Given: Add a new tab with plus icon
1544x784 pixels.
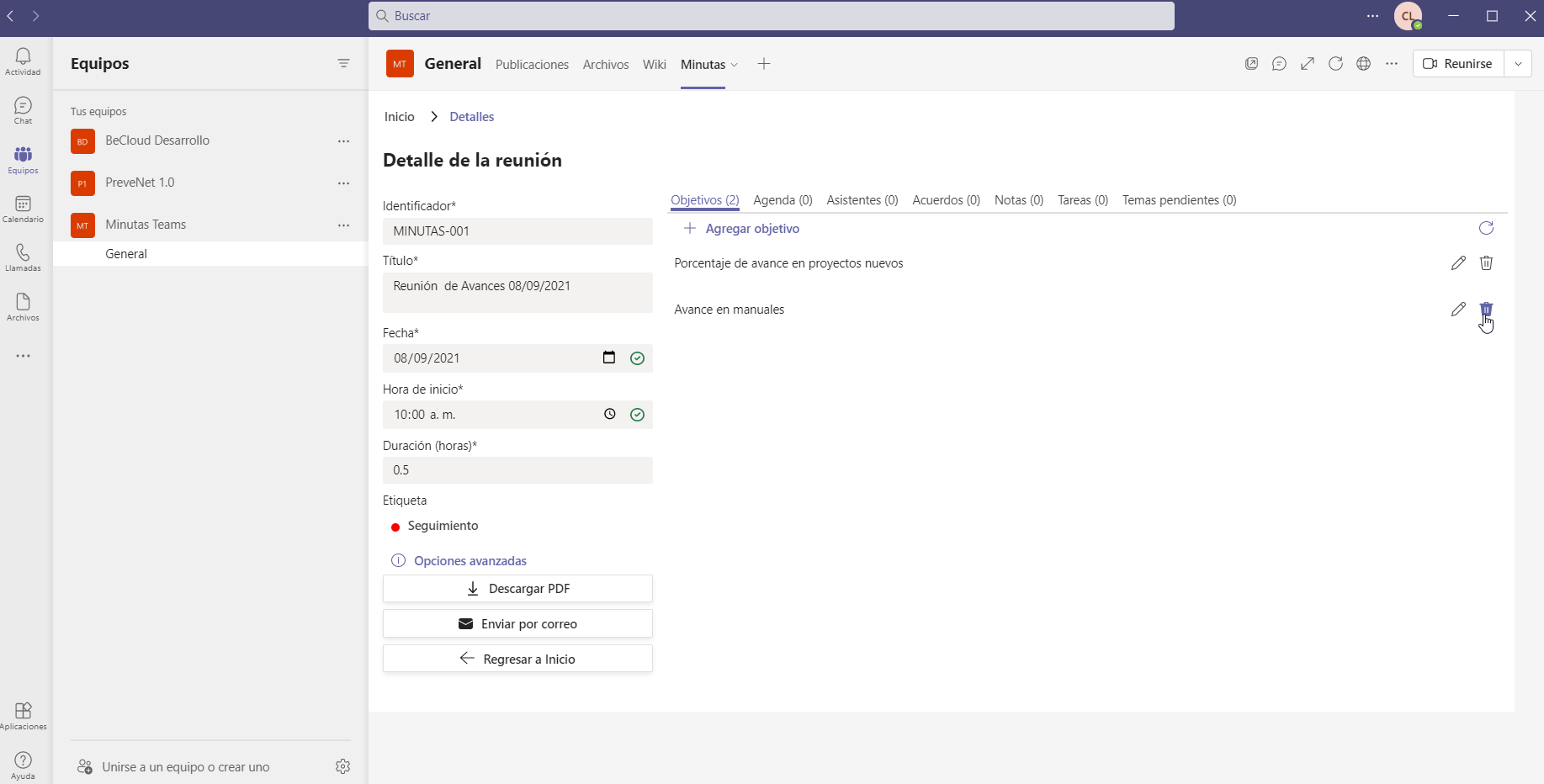Looking at the screenshot, I should pos(764,64).
